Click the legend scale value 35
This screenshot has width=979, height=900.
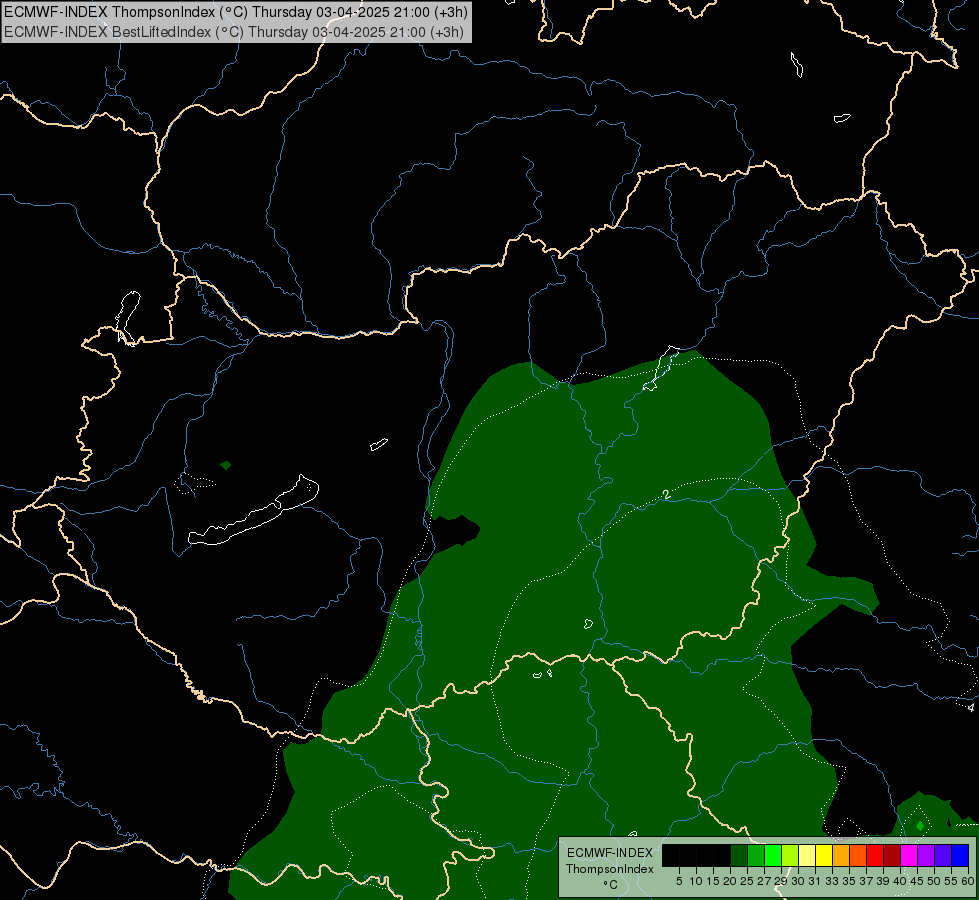pos(849,881)
